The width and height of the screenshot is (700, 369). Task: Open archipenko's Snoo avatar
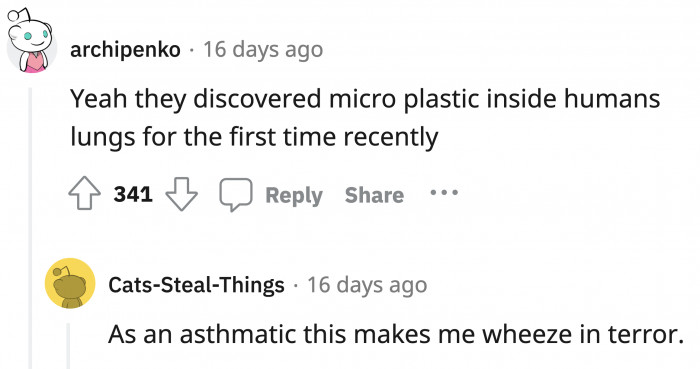point(30,42)
